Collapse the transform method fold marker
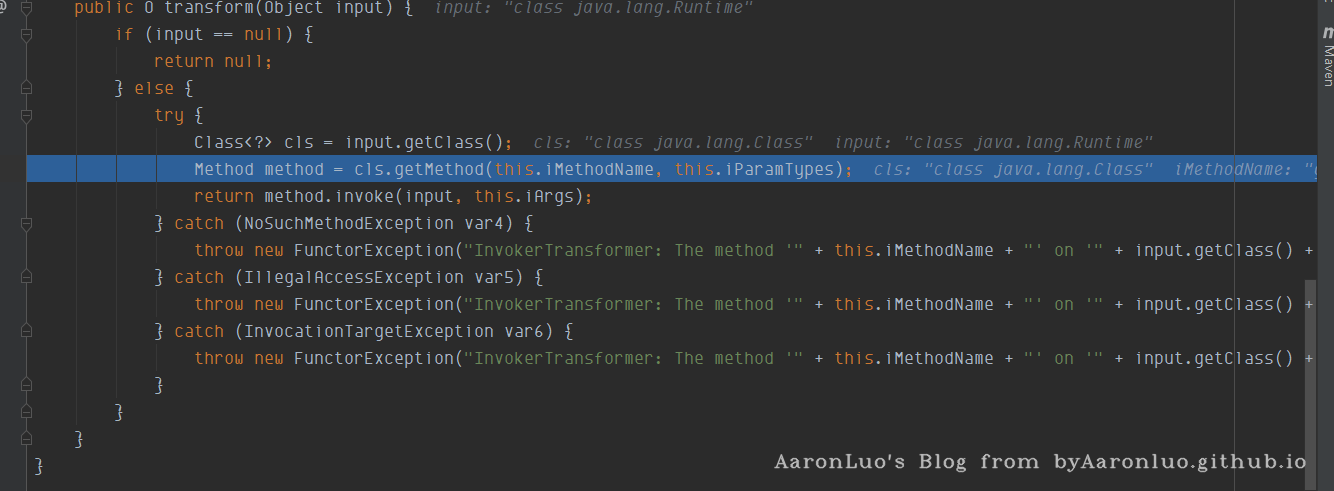 click(x=26, y=8)
